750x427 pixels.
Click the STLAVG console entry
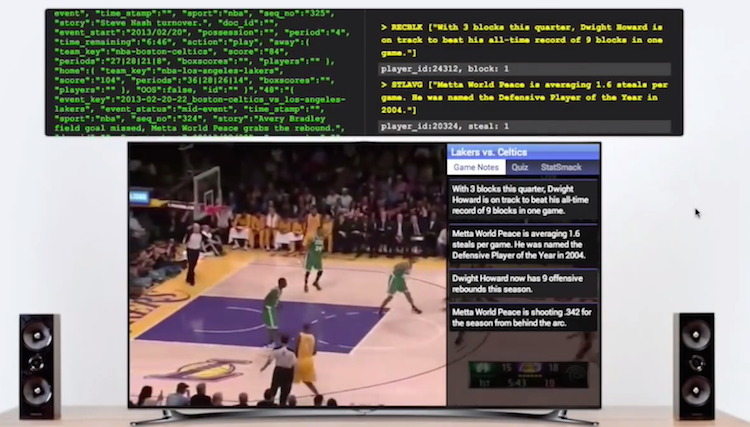[524, 98]
